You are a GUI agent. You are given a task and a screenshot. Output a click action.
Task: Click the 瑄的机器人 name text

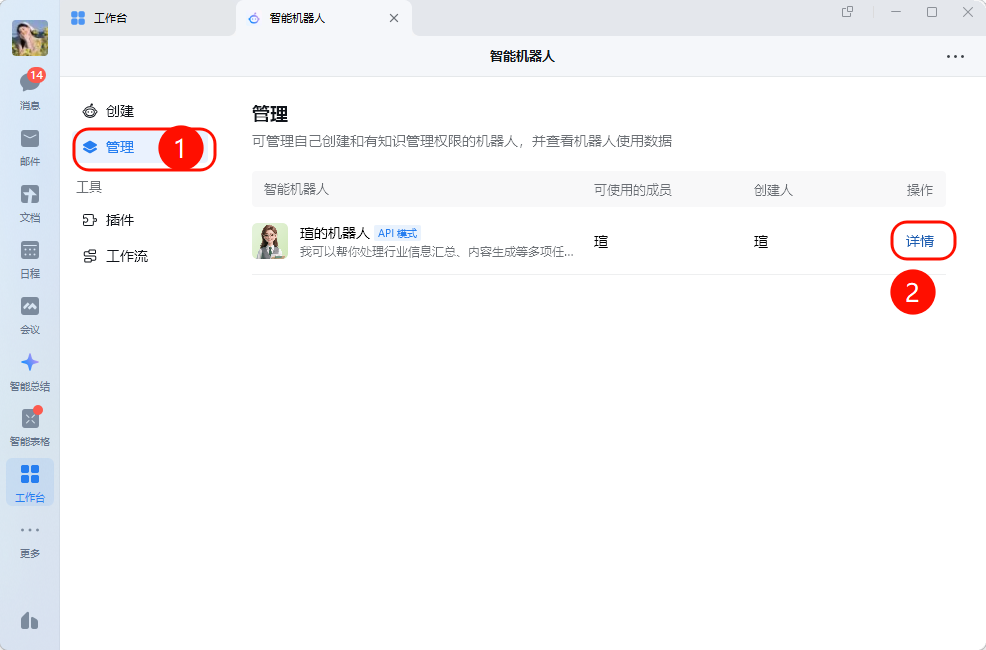335,233
